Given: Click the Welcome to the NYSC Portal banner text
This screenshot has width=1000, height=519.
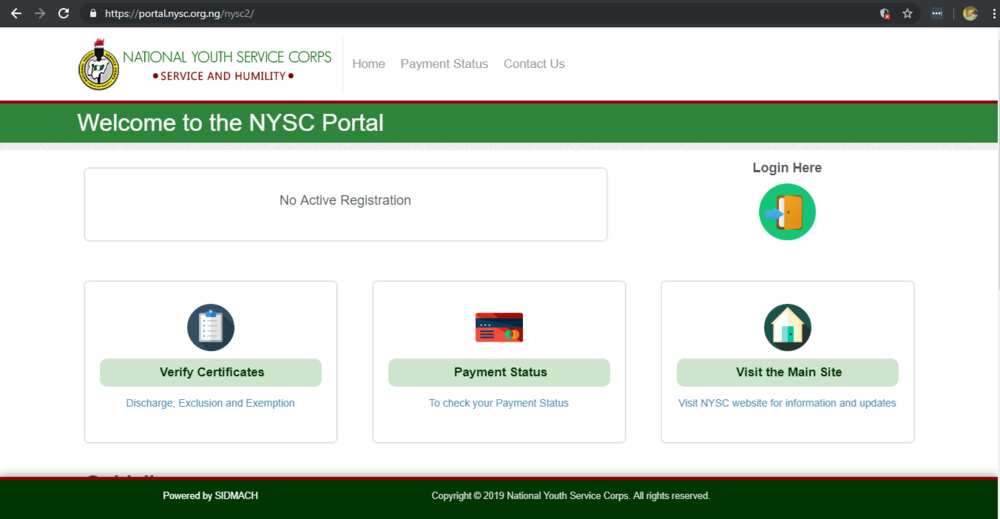Looking at the screenshot, I should 230,122.
